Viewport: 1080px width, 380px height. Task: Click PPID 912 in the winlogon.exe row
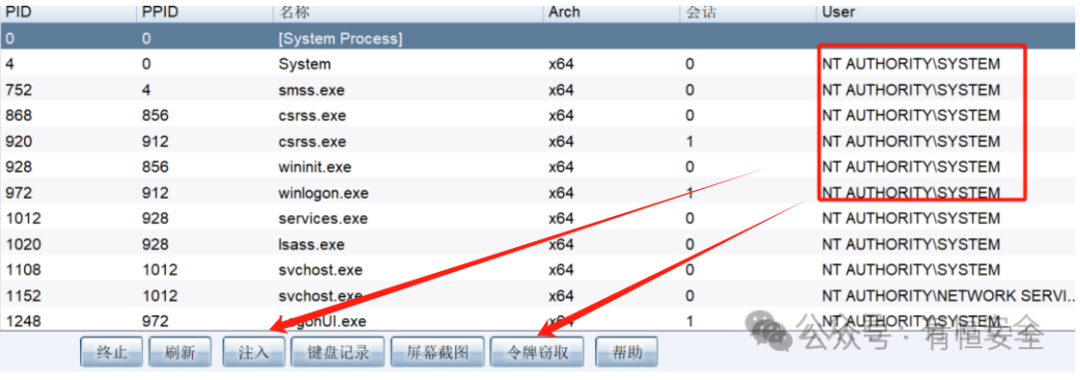point(156,193)
